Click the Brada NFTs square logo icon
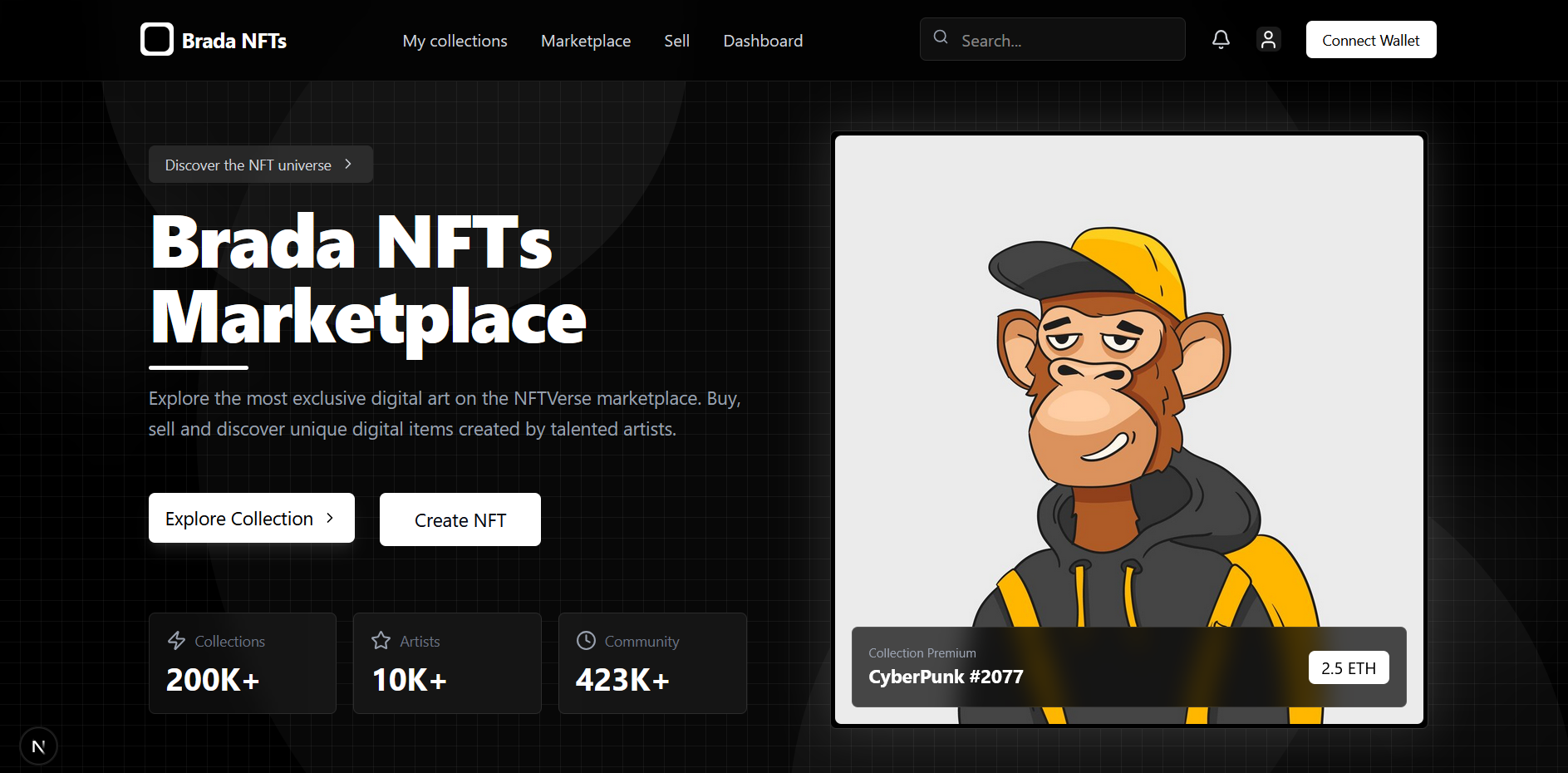 click(x=156, y=39)
